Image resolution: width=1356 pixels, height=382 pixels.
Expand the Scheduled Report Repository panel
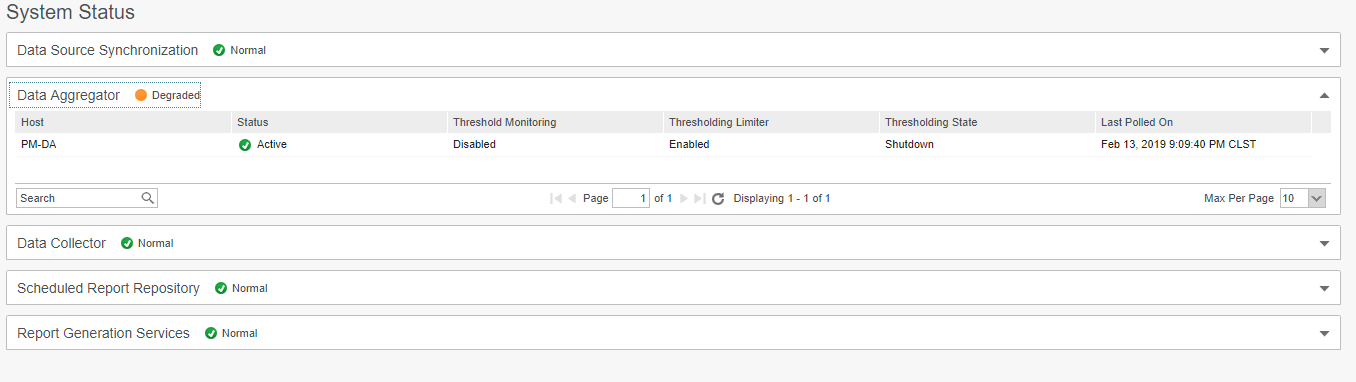point(1324,288)
